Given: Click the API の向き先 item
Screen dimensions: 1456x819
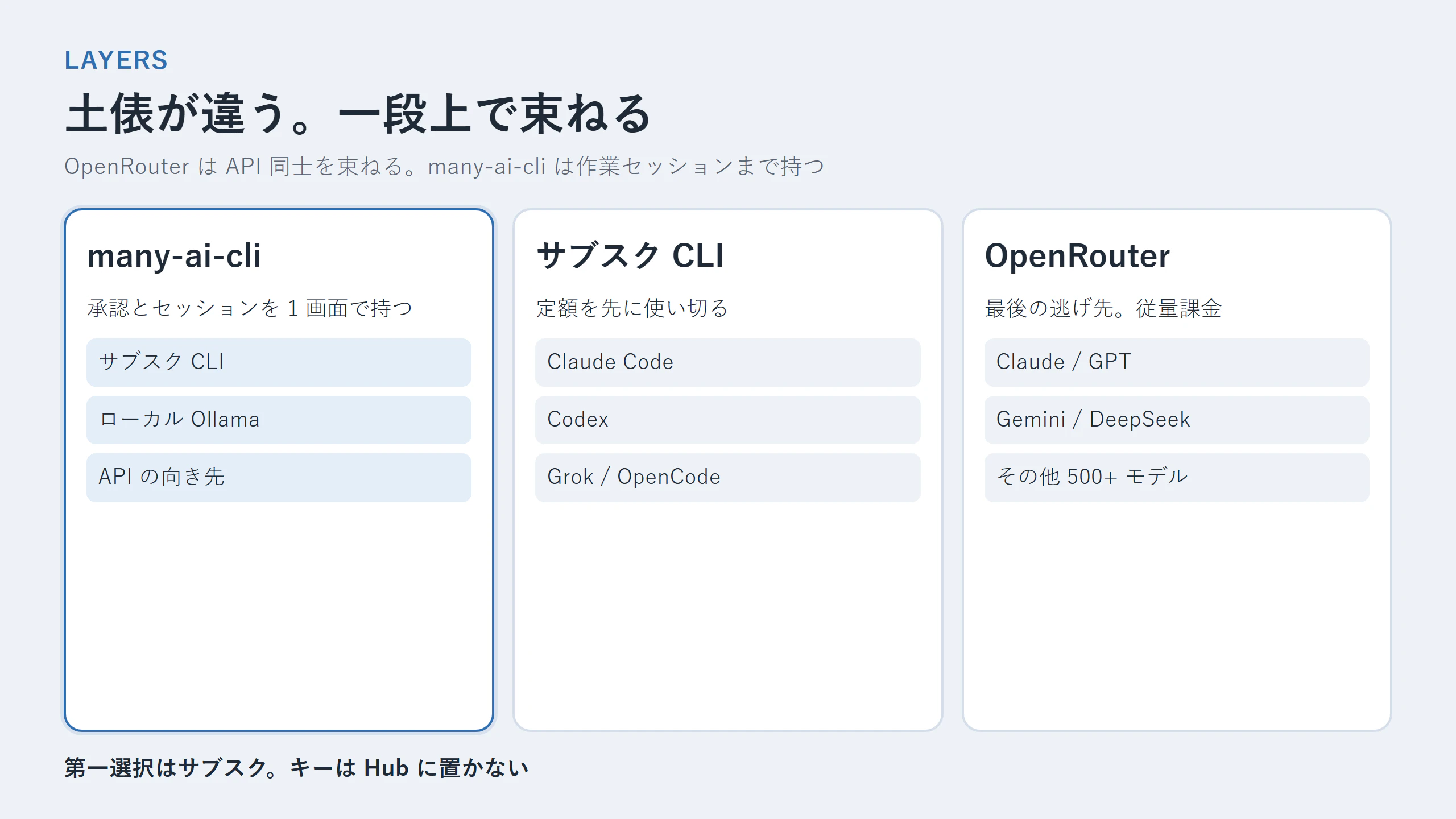Looking at the screenshot, I should point(279,477).
